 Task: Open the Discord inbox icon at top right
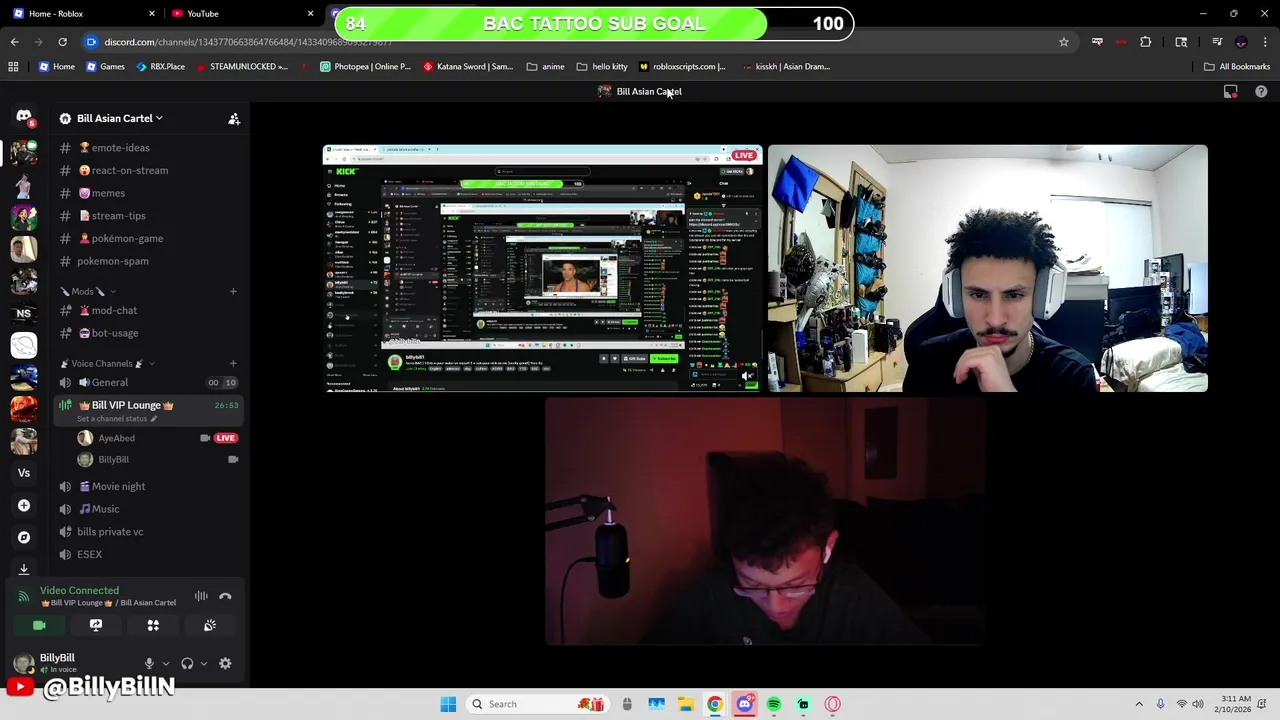point(1231,91)
